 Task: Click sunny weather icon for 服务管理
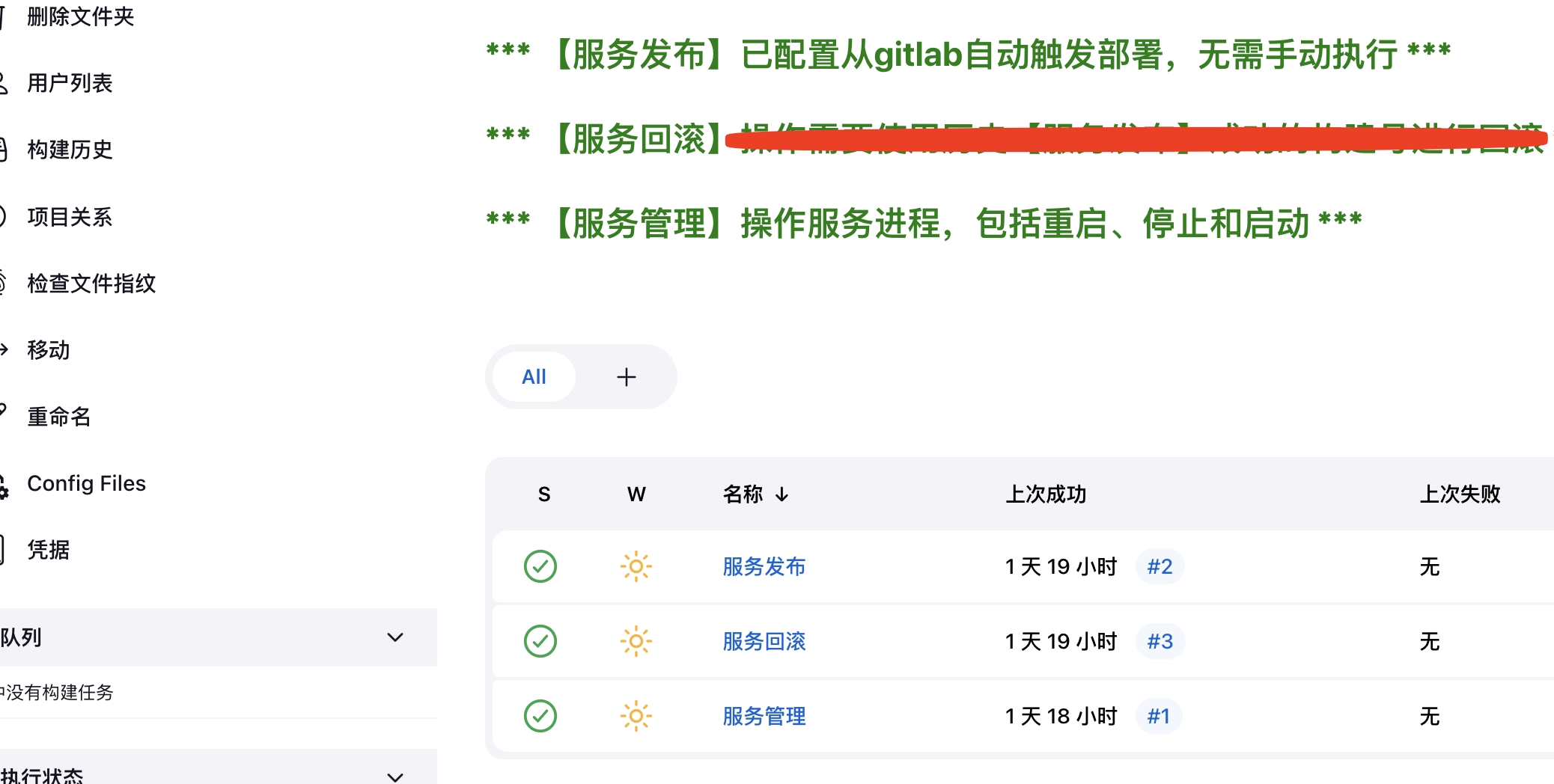coord(636,716)
